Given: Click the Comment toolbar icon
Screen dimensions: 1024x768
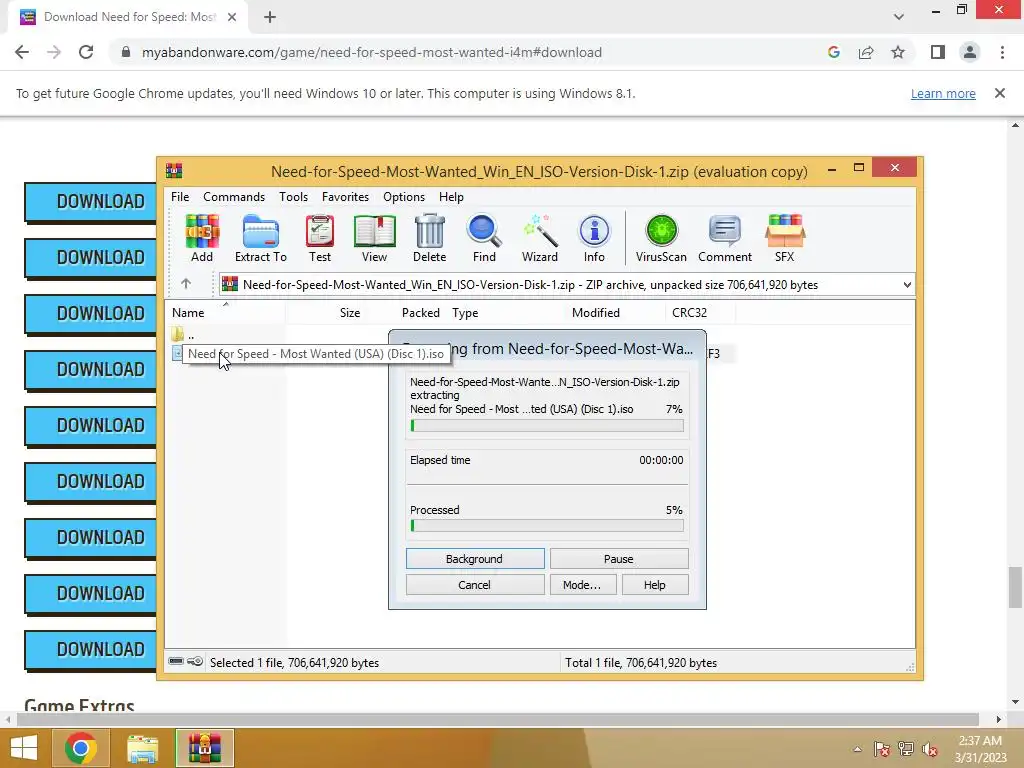Looking at the screenshot, I should click(x=725, y=238).
